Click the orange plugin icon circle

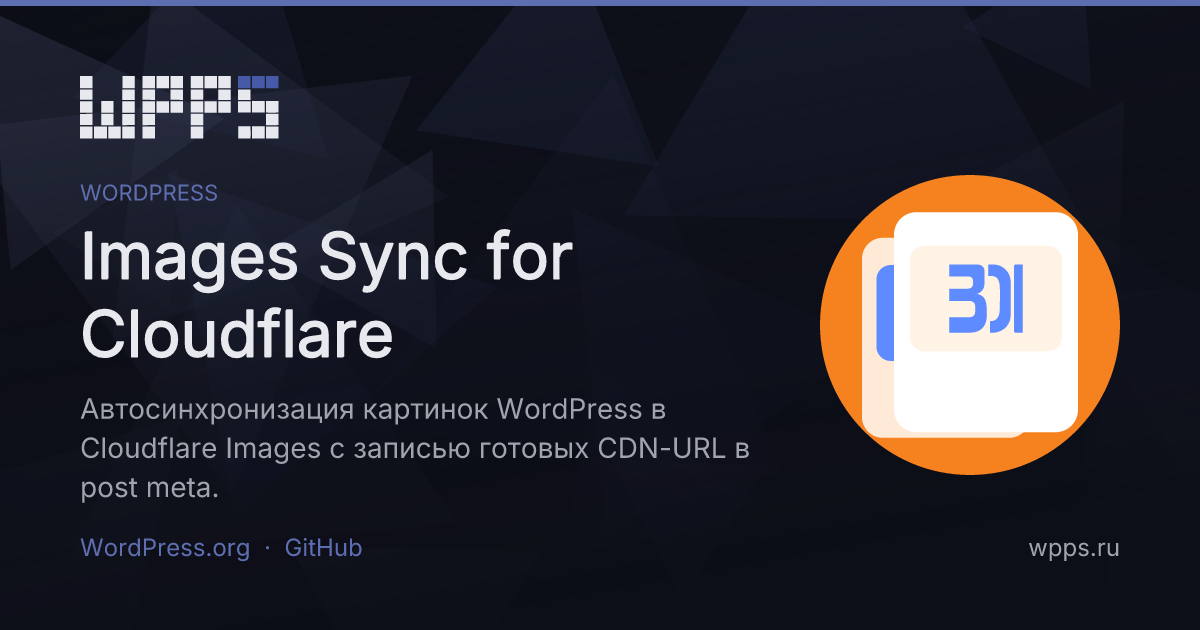tap(970, 325)
